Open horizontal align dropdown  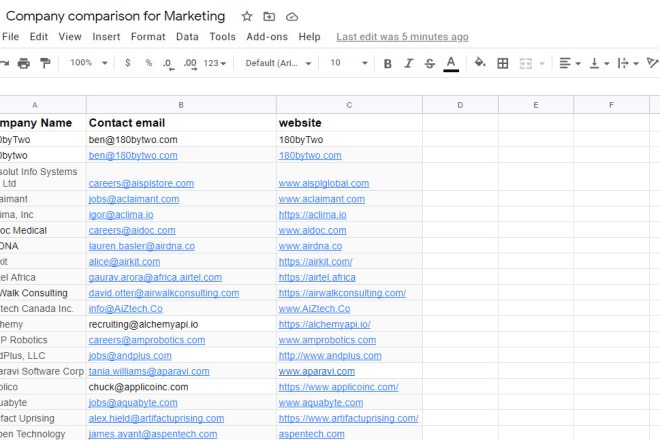point(570,64)
